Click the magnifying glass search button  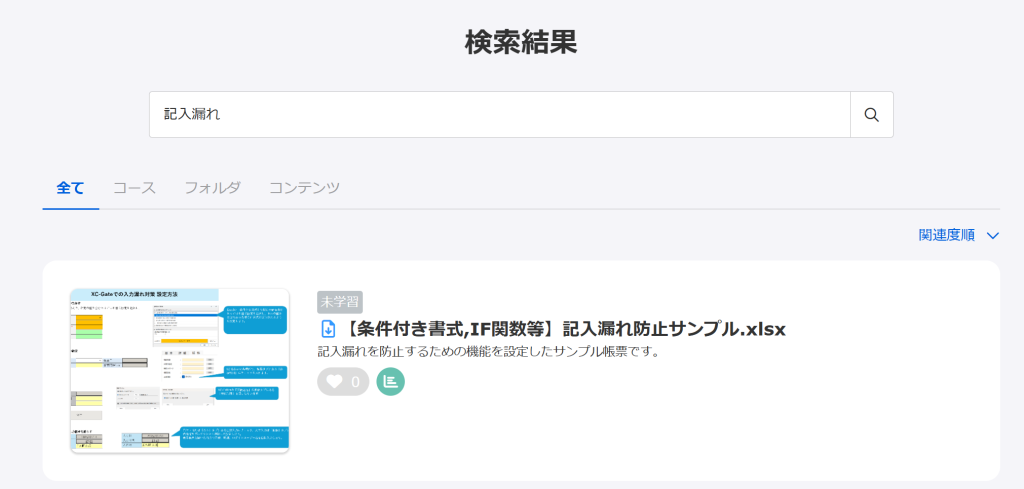click(871, 115)
